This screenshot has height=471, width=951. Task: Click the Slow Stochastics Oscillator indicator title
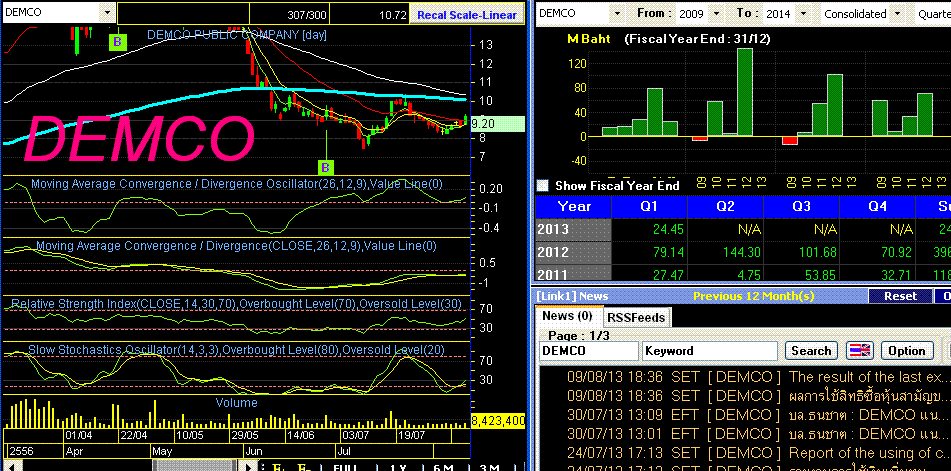click(237, 350)
